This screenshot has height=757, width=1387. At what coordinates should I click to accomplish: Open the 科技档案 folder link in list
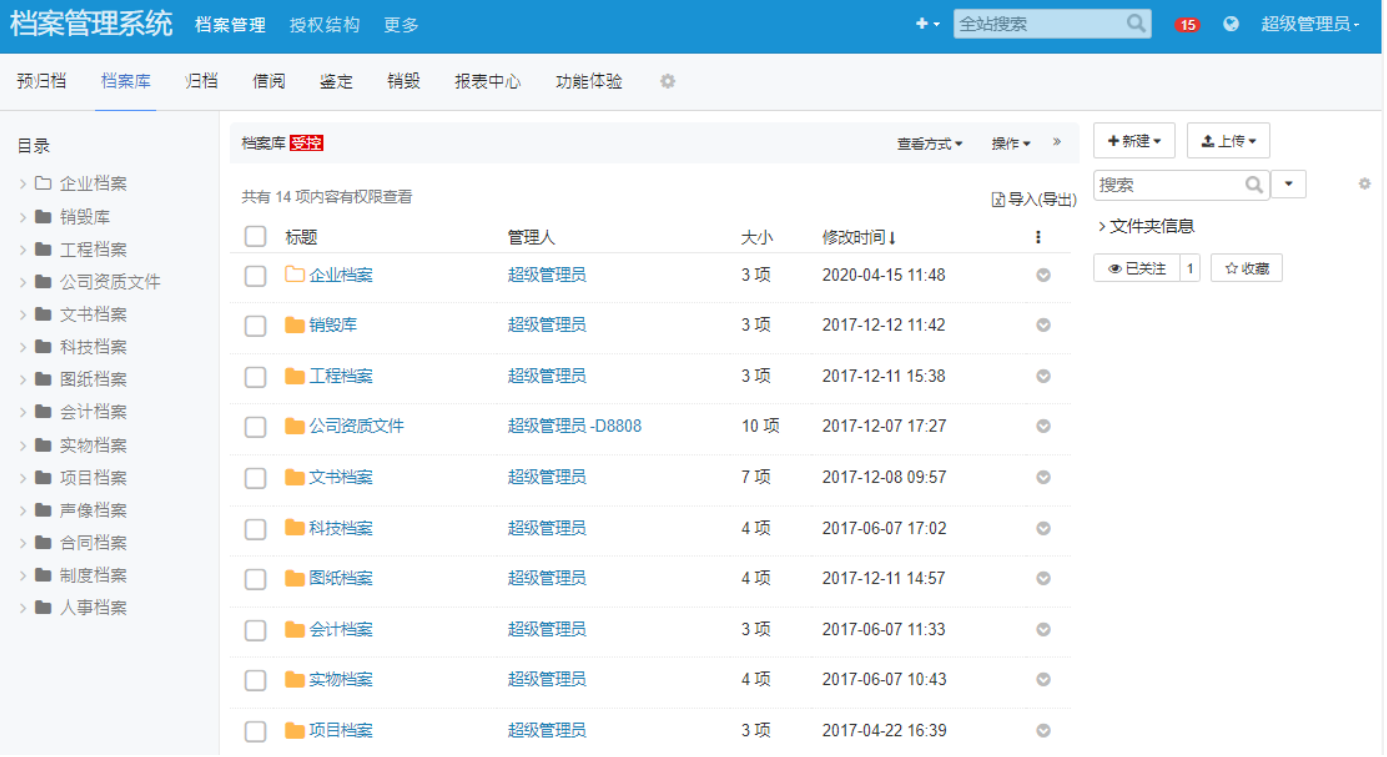coord(341,528)
